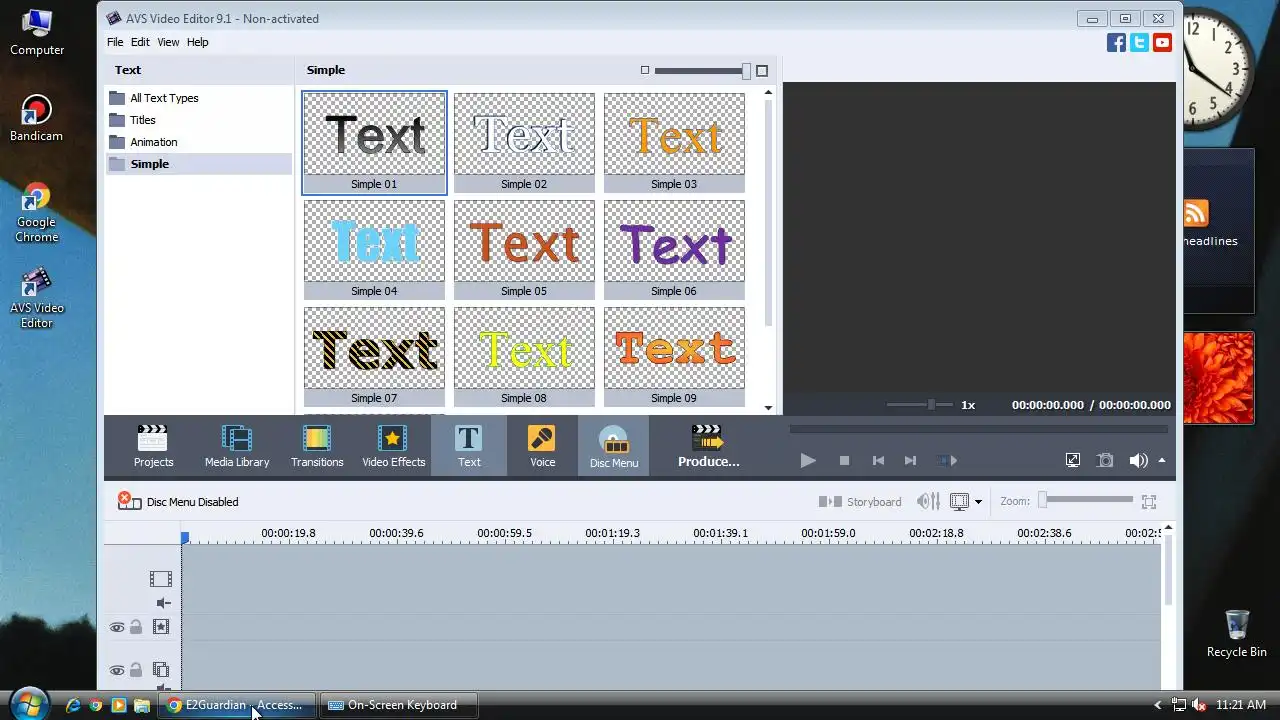This screenshot has width=1280, height=720.
Task: Click the main video audio speaker icon
Action: tap(163, 603)
